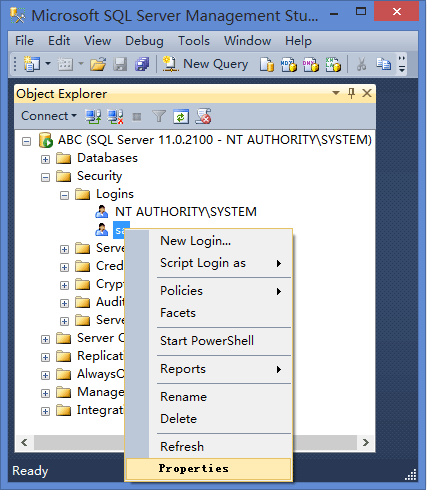This screenshot has height=490, width=427.
Task: Choose Properties from context menu
Action: coord(209,469)
